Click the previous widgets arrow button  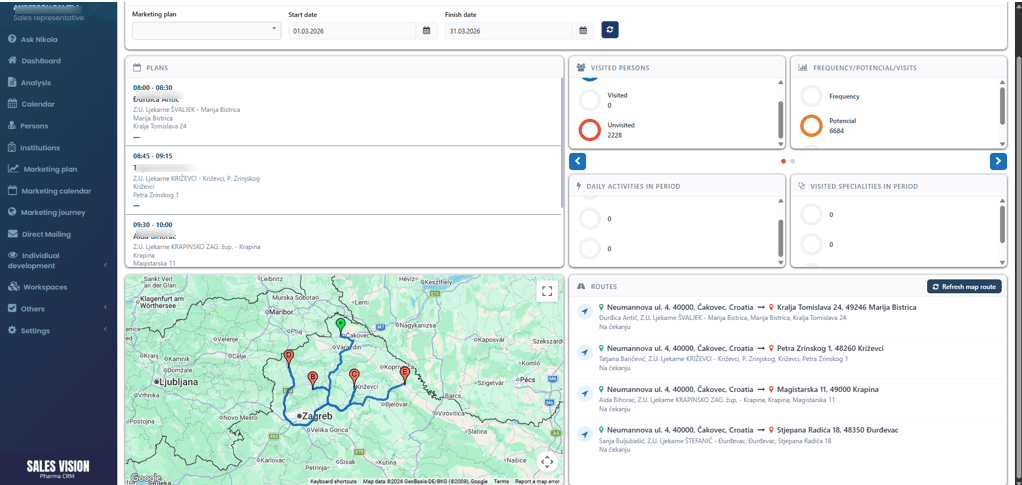[x=577, y=162]
